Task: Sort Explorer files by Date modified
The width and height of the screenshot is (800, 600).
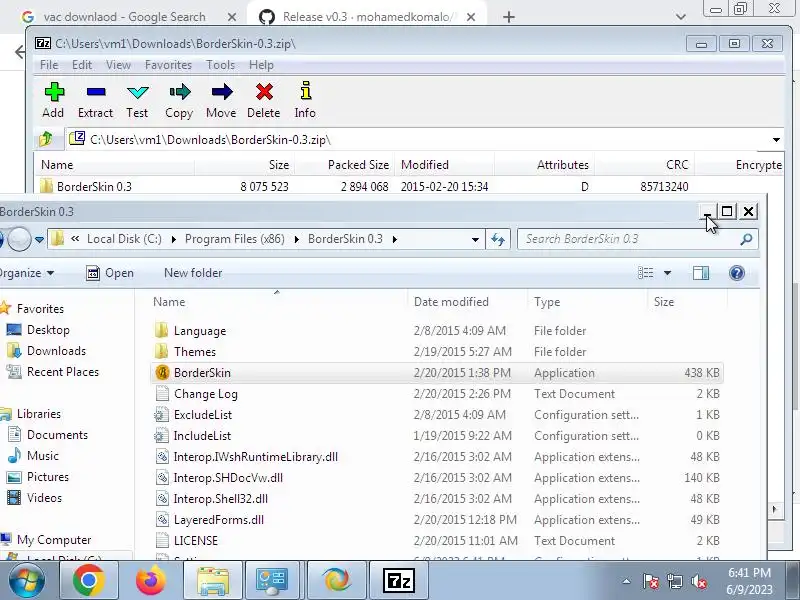Action: (451, 302)
